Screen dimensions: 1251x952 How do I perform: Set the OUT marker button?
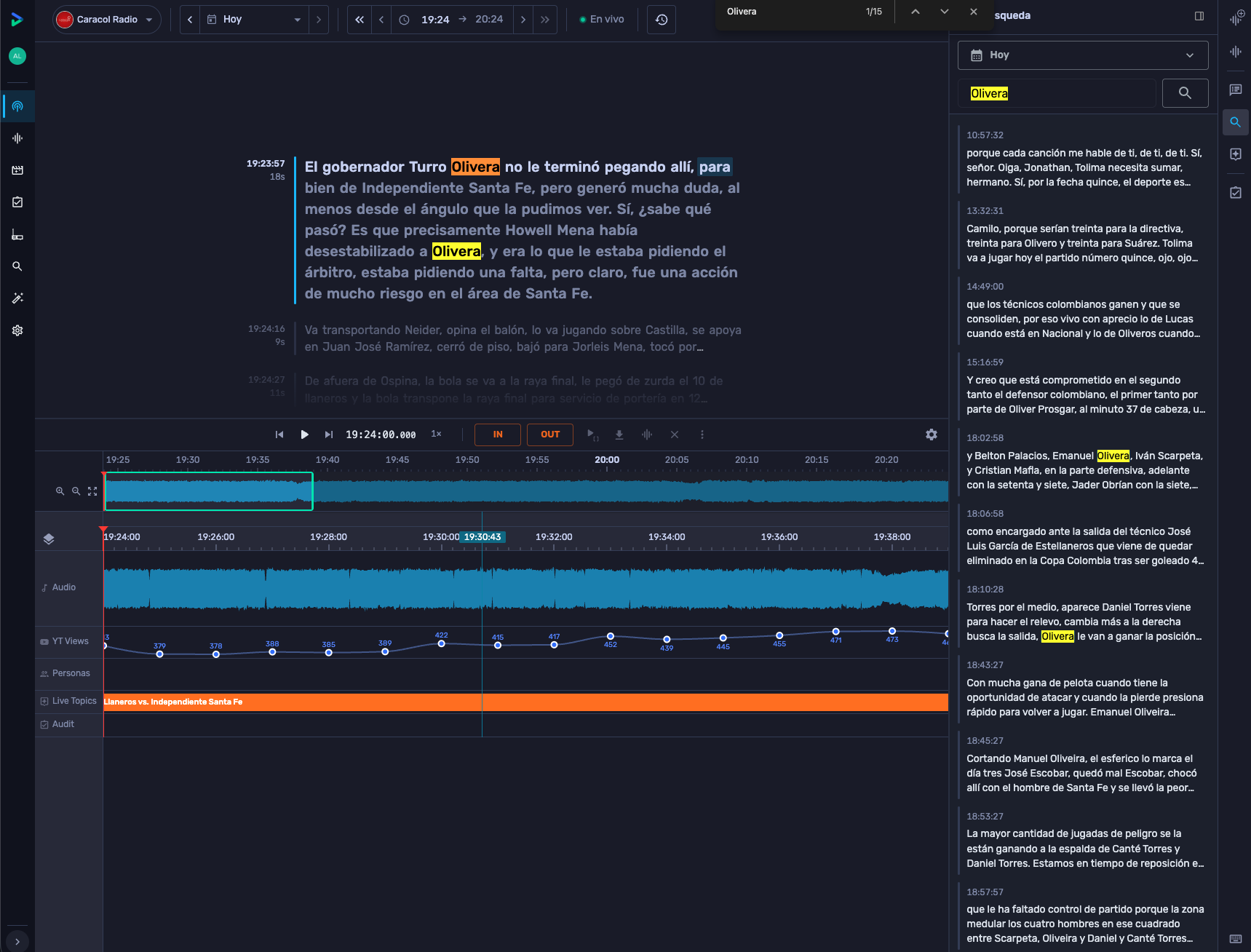tap(550, 435)
